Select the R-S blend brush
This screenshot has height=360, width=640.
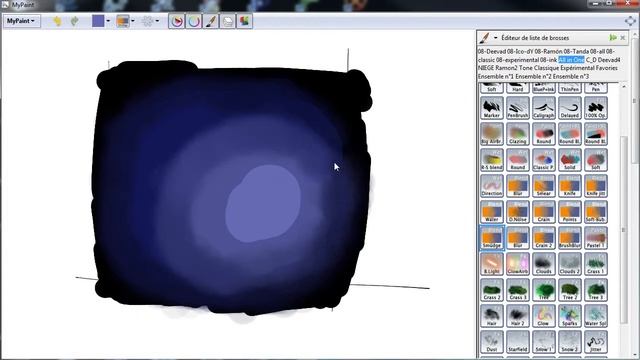492,160
